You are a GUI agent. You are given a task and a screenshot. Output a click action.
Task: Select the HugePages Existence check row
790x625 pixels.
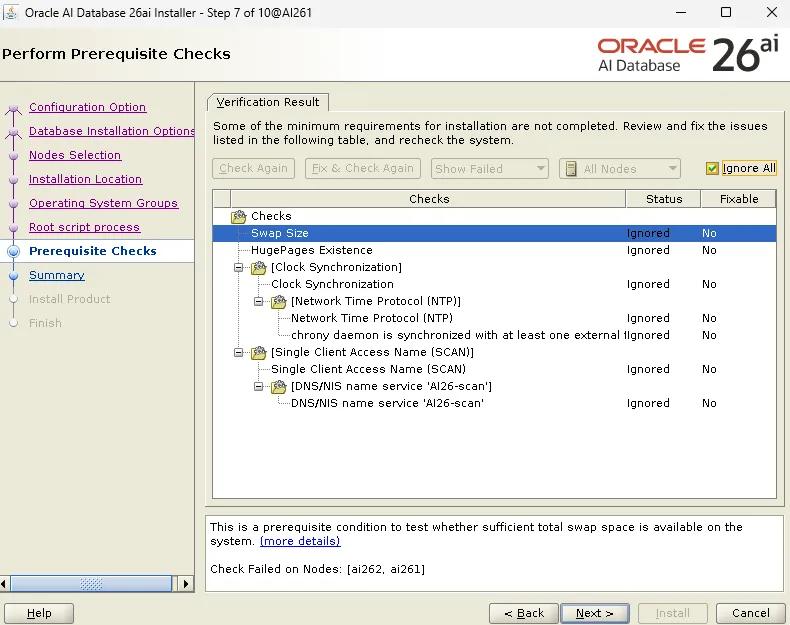point(494,250)
